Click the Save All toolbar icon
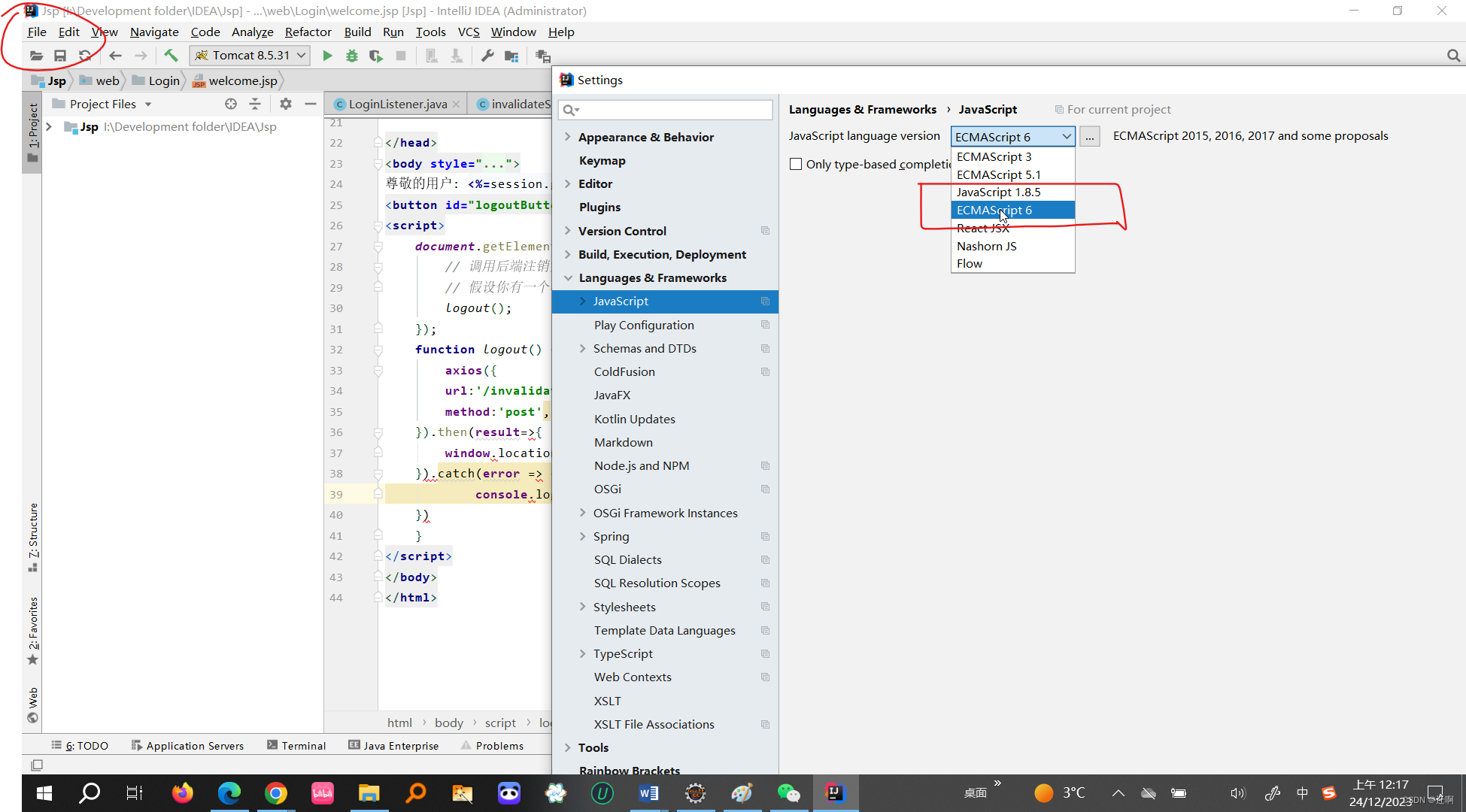This screenshot has height=812, width=1466. [60, 56]
